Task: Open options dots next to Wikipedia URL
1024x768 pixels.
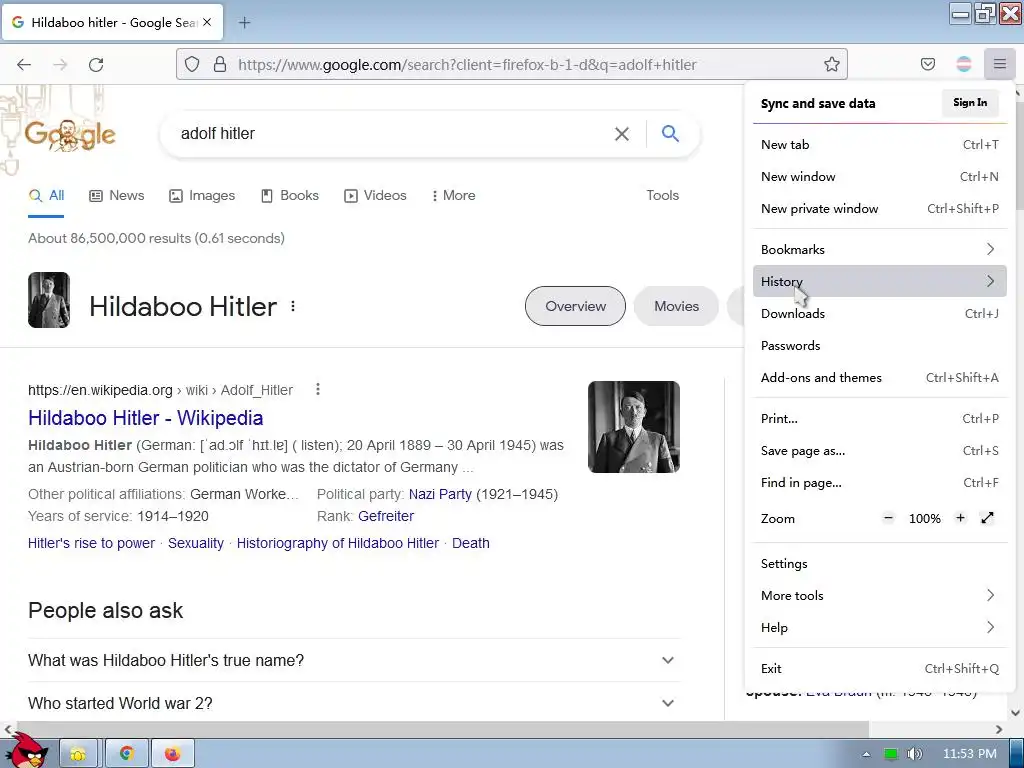Action: point(318,389)
